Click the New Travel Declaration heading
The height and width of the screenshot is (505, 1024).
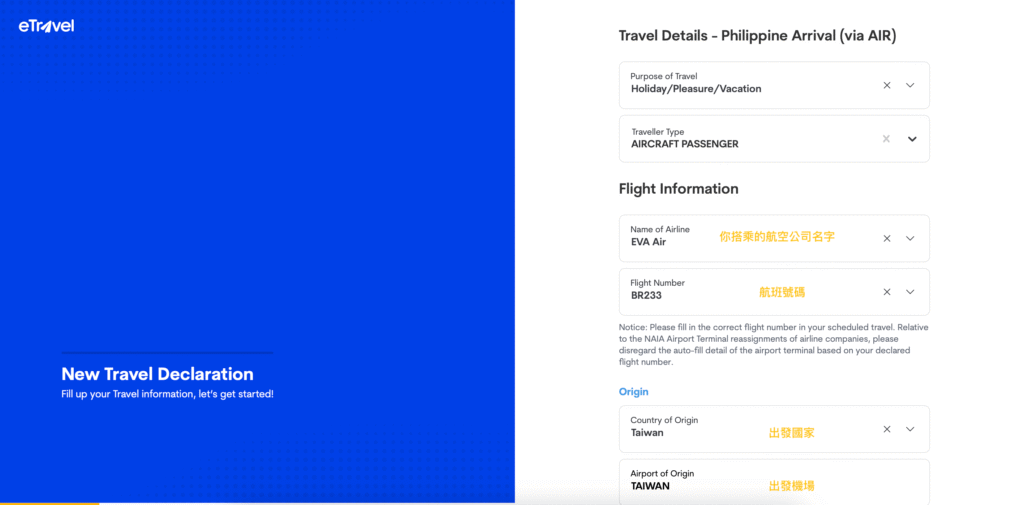pos(157,374)
